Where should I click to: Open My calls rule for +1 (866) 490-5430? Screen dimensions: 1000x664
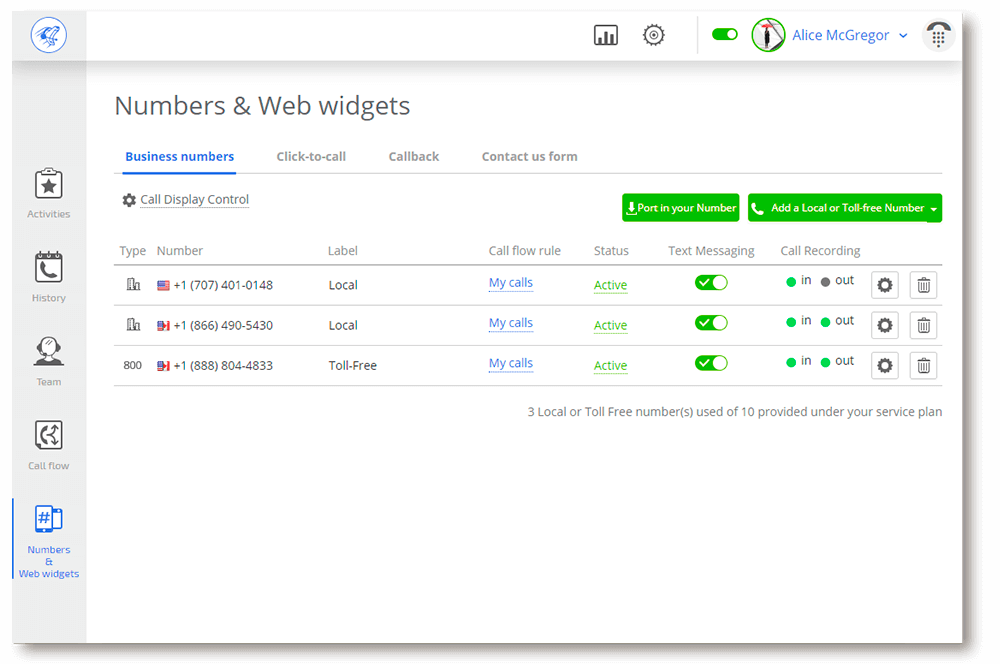510,323
